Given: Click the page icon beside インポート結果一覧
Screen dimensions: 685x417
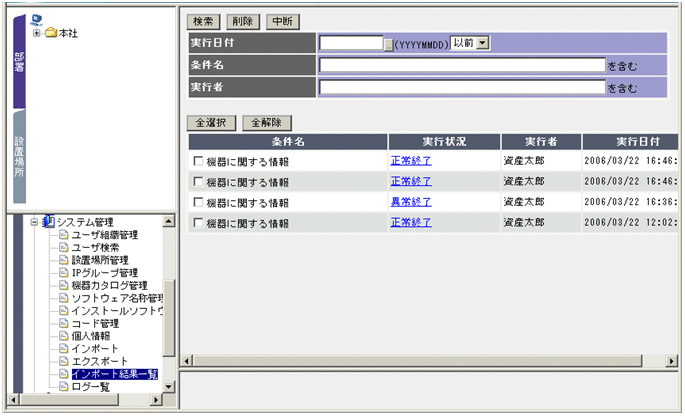Looking at the screenshot, I should coord(64,374).
